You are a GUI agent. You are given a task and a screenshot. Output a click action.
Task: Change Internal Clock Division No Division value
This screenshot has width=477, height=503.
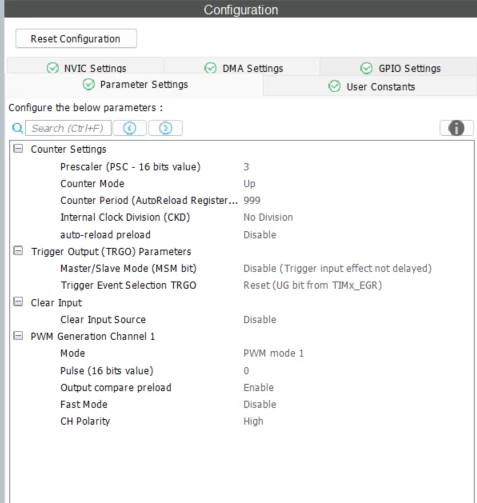coord(268,217)
